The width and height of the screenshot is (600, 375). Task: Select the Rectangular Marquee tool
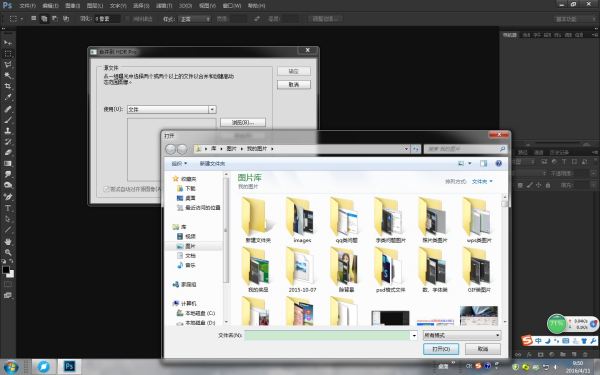8,54
